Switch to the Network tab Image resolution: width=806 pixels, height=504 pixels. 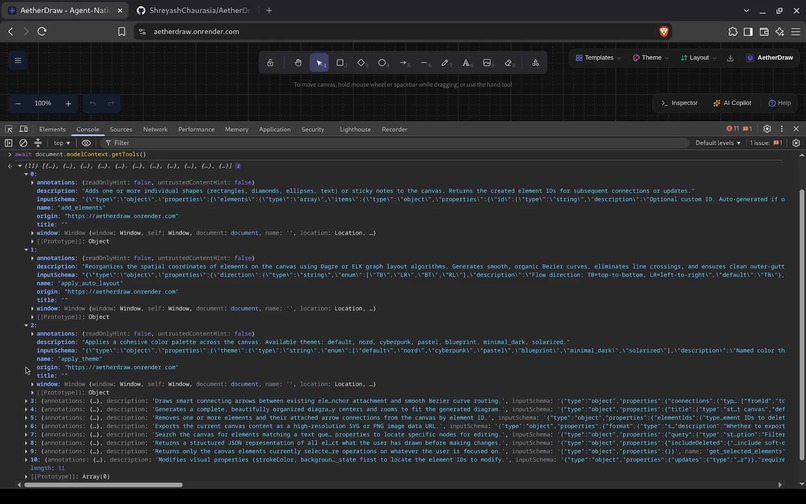coord(155,129)
